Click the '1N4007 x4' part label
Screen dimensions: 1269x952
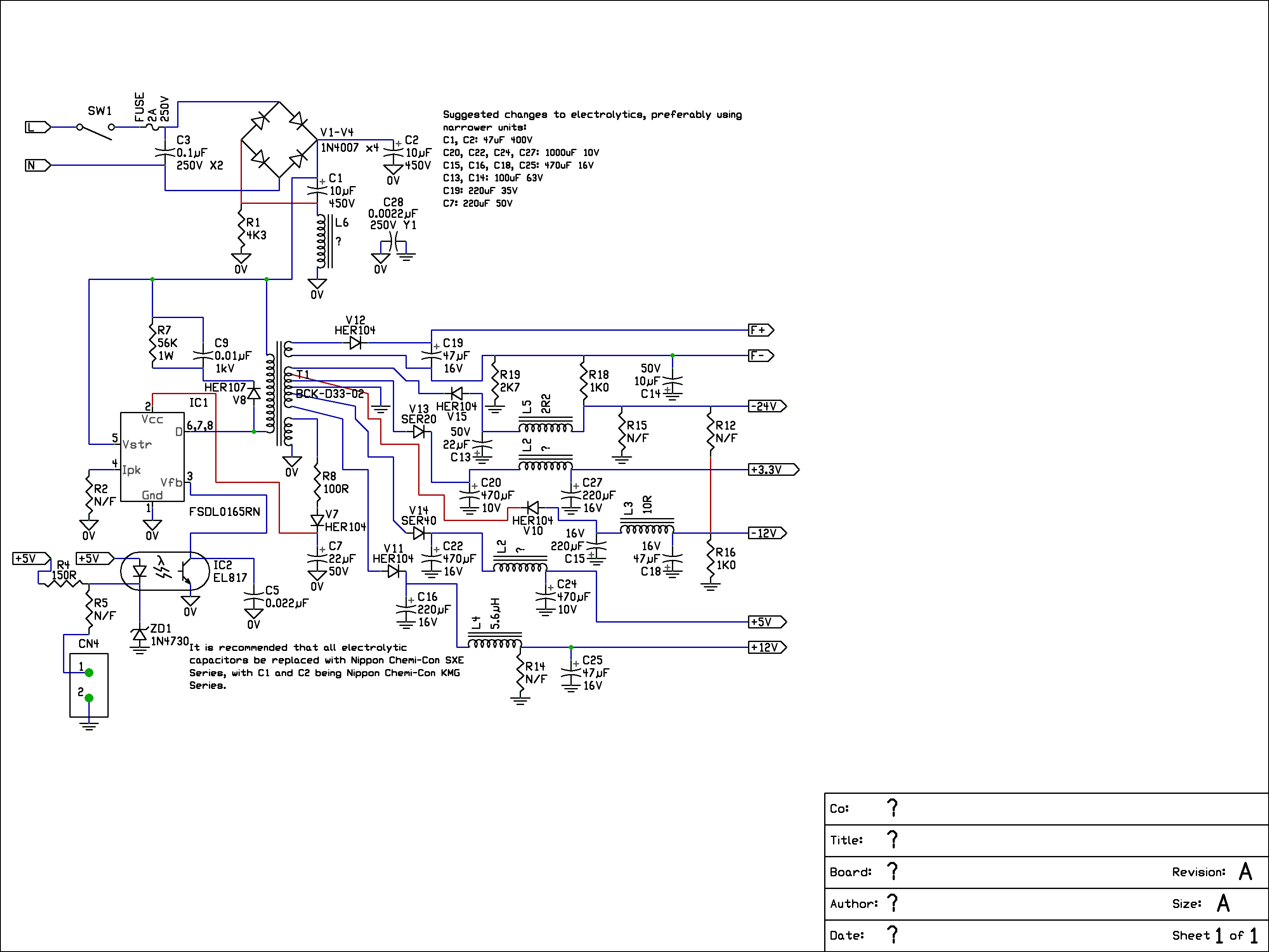tap(350, 148)
